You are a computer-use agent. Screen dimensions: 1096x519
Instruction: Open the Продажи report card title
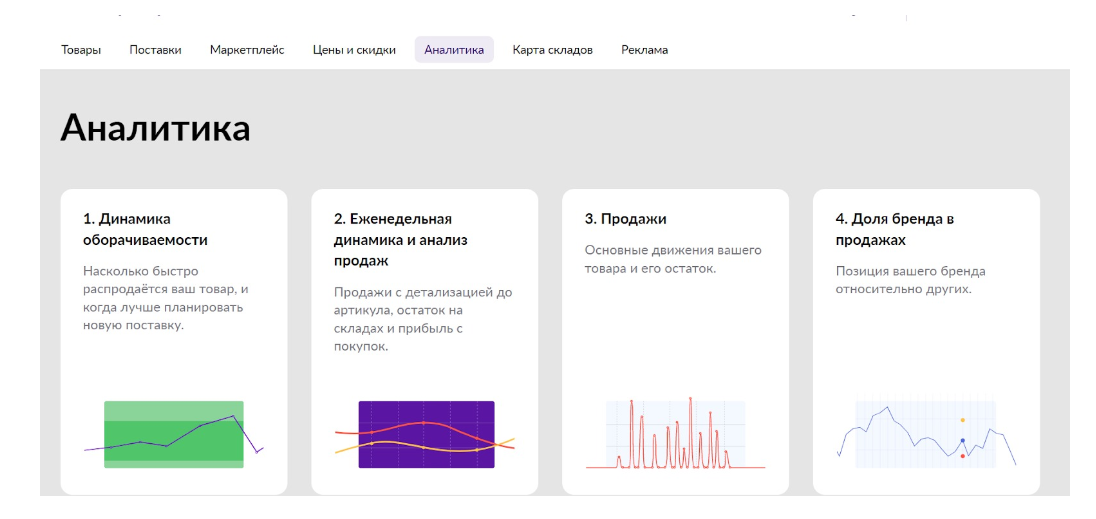626,219
